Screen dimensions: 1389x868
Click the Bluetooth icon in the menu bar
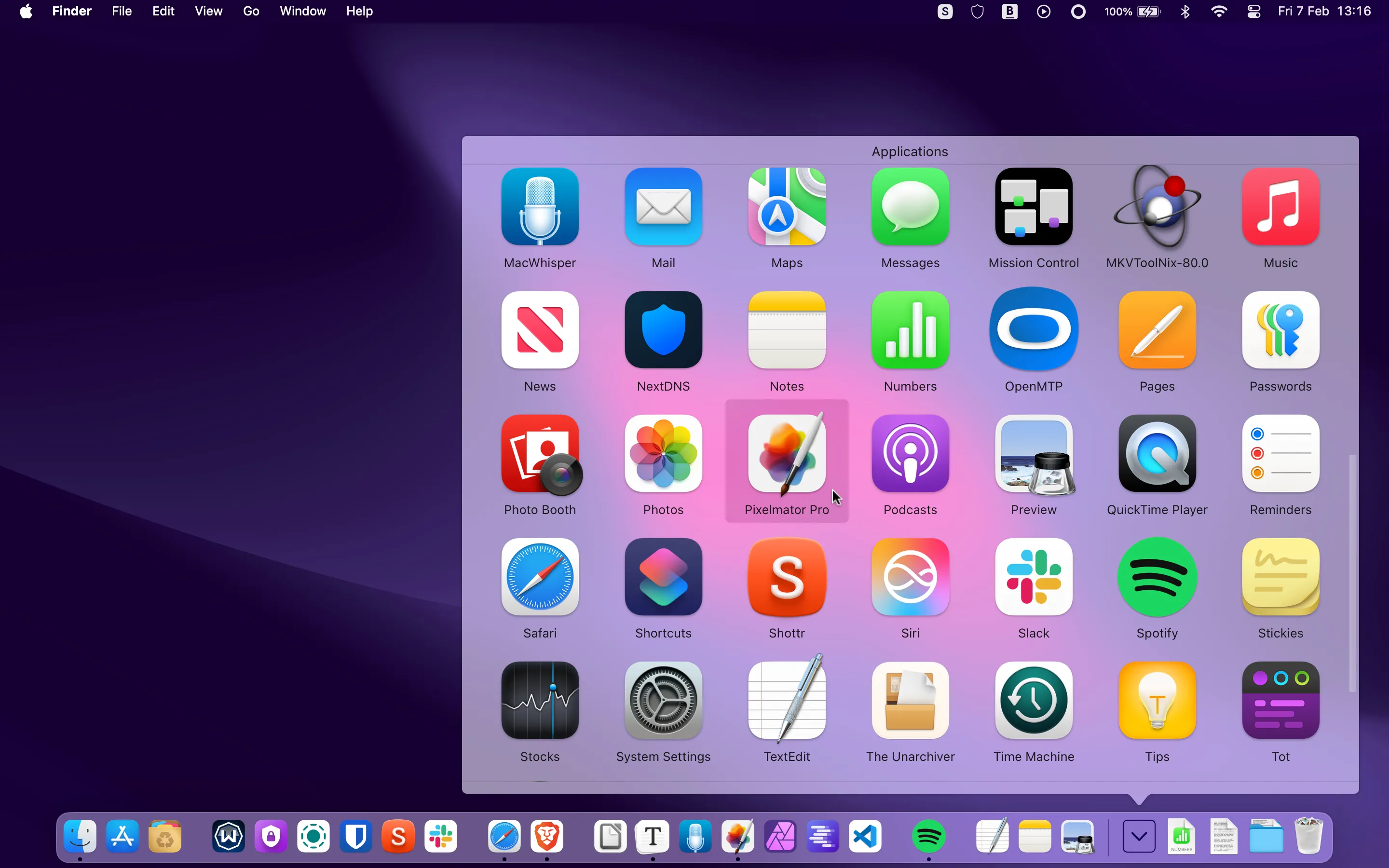pos(1184,11)
